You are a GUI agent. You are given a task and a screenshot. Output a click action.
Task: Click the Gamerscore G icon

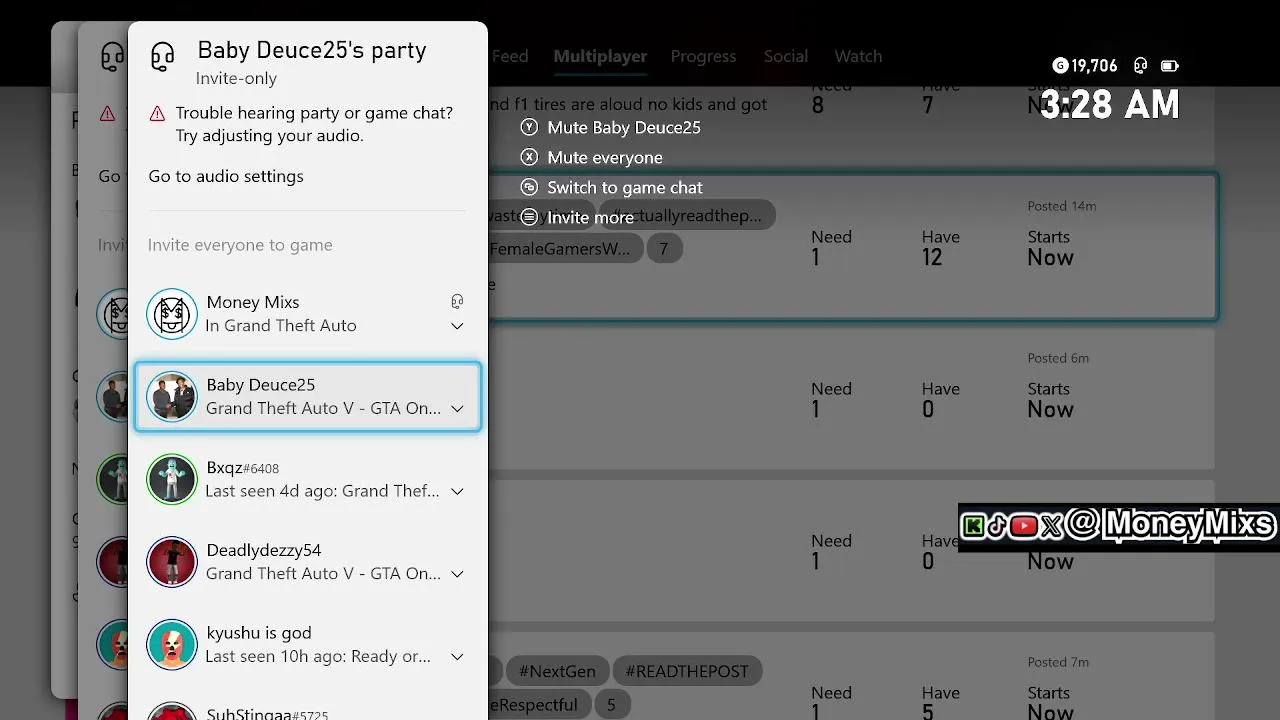1060,66
